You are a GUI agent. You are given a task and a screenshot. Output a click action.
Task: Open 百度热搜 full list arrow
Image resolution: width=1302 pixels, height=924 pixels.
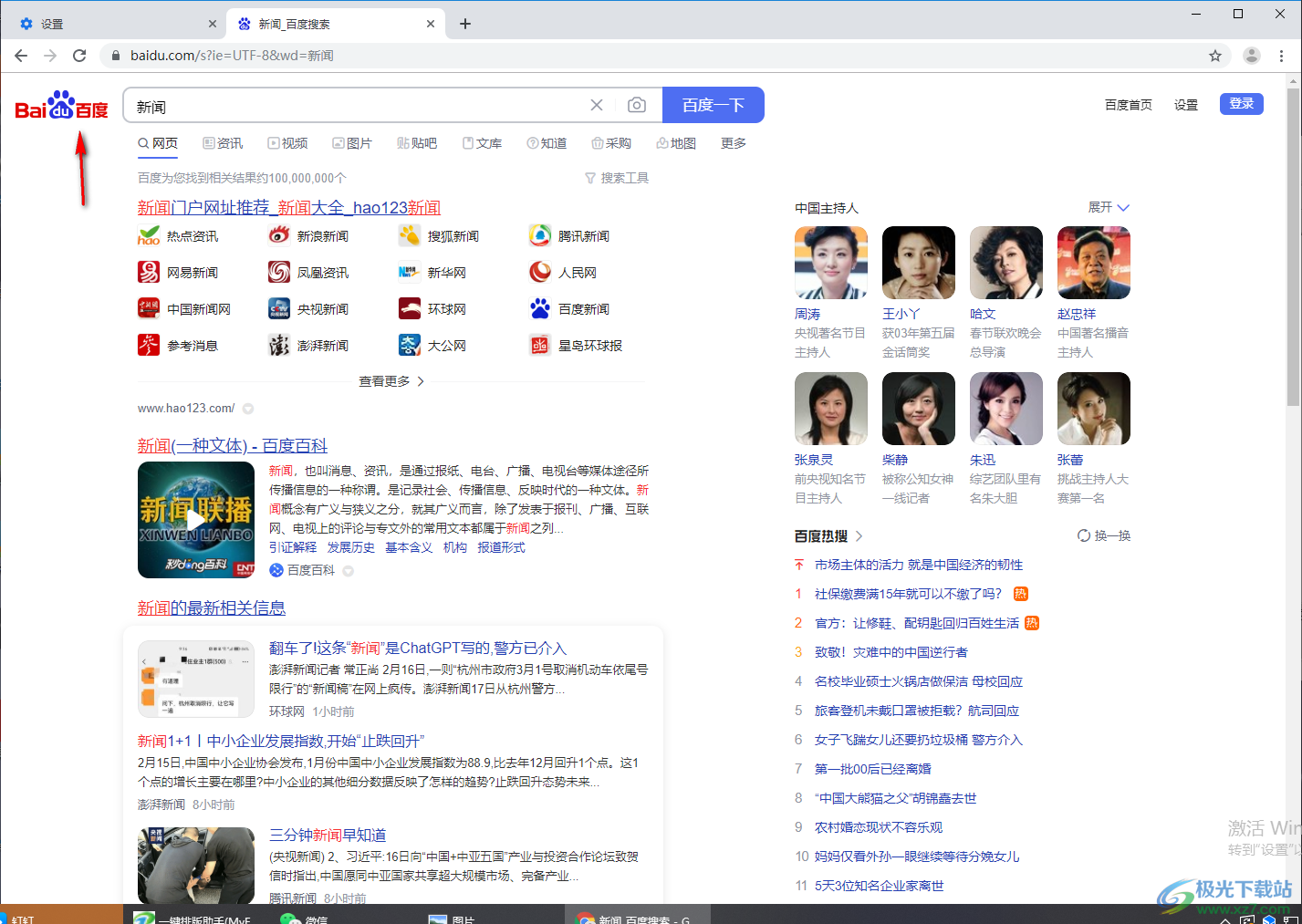pyautogui.click(x=859, y=535)
